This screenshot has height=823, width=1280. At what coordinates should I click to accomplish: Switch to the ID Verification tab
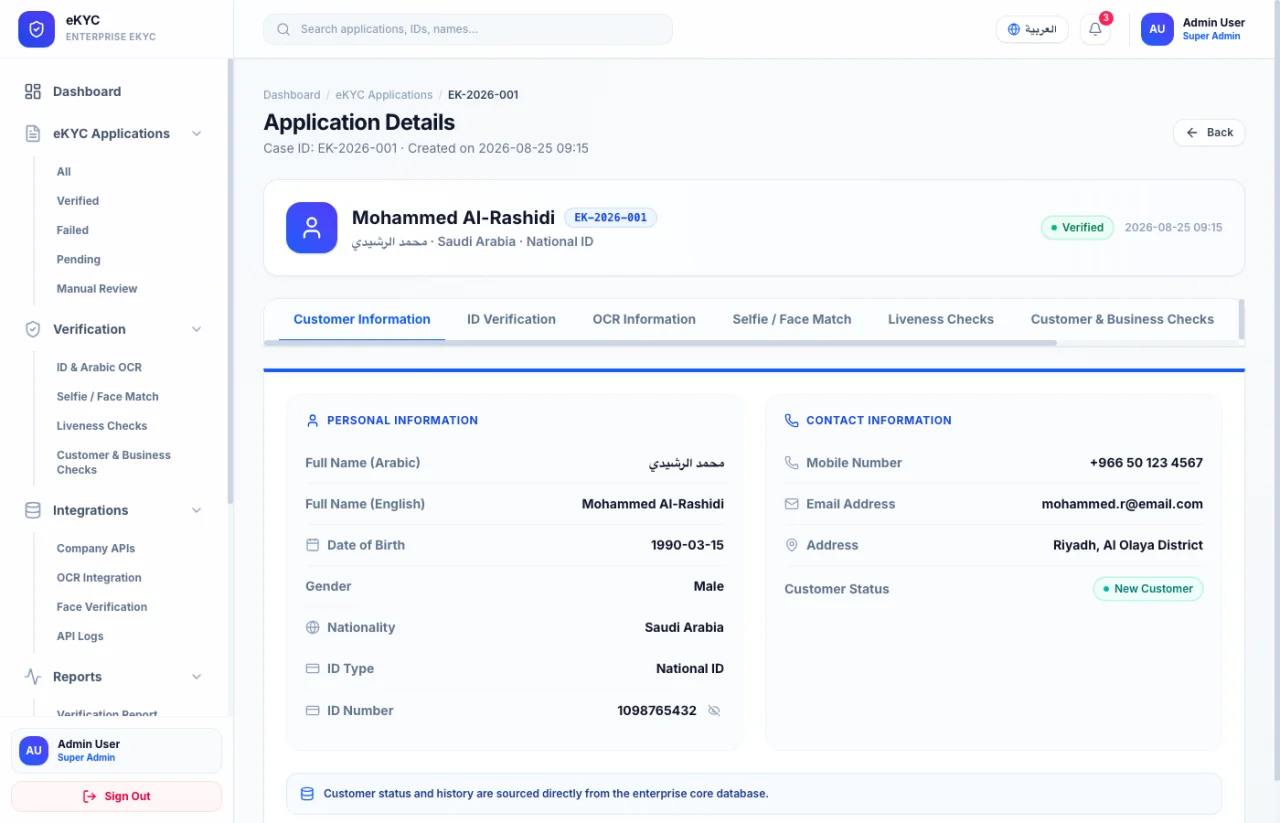[x=511, y=319]
